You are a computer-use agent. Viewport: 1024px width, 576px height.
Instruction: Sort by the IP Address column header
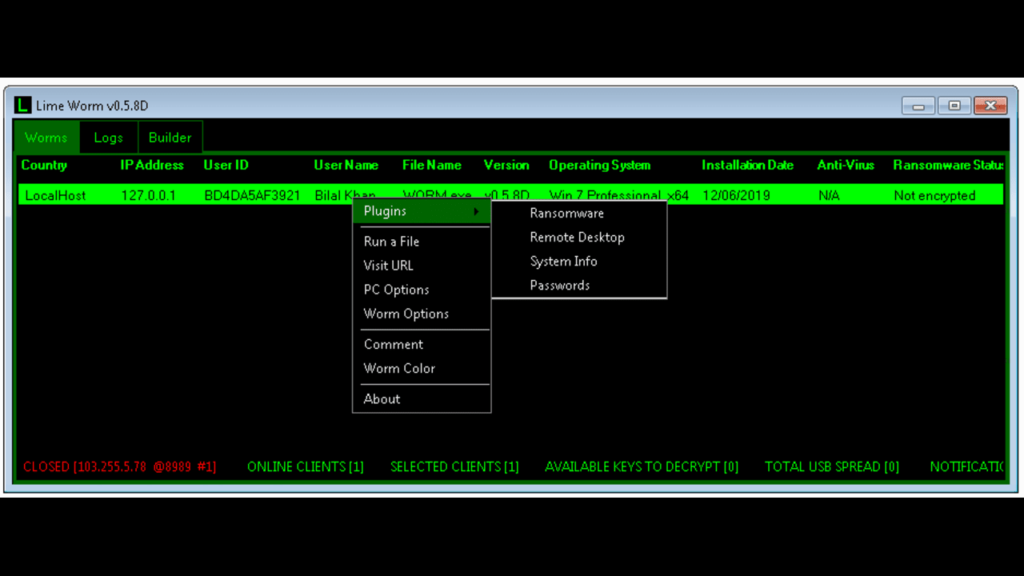(x=152, y=165)
